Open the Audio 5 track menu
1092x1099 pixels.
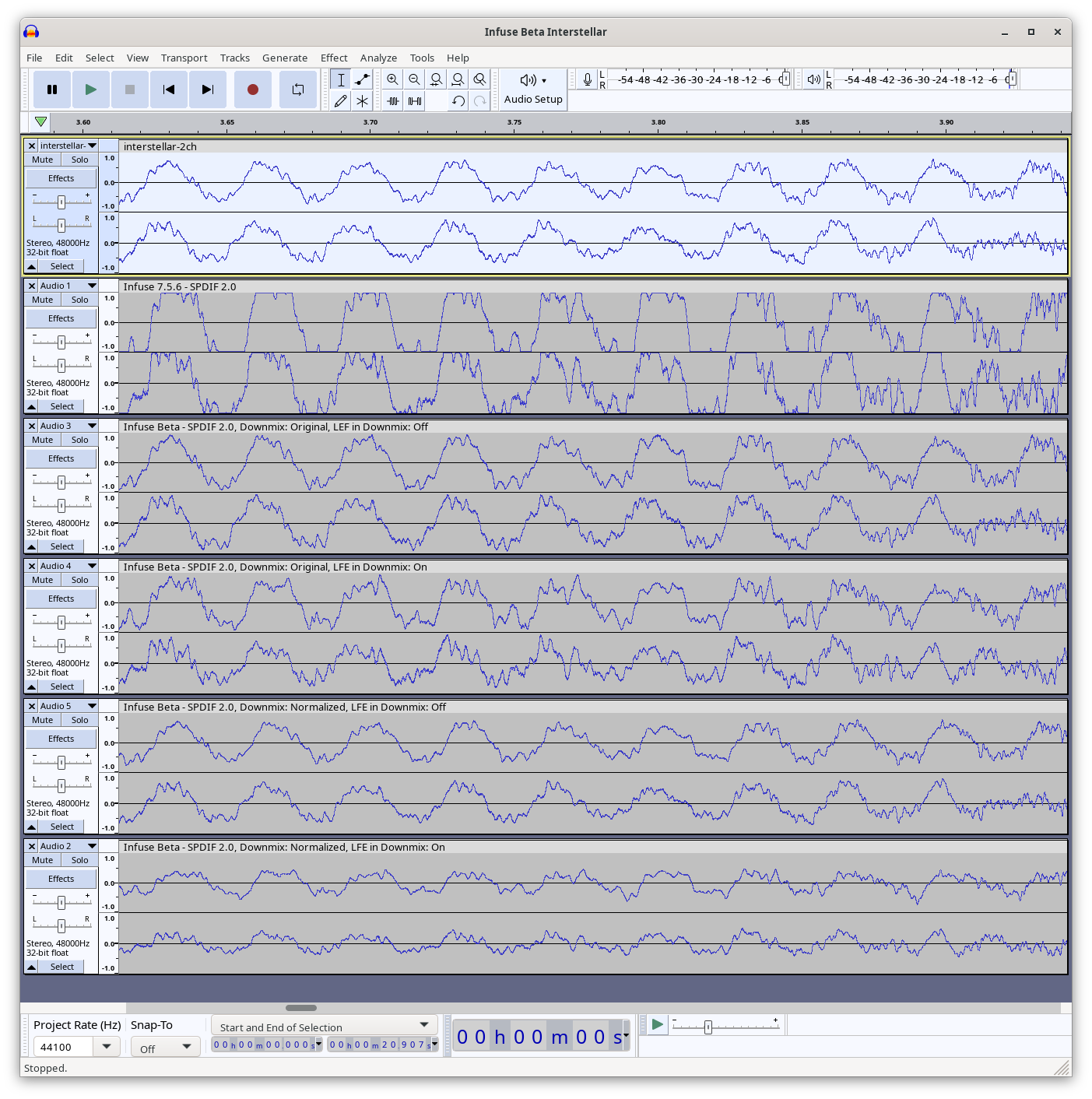(68, 706)
